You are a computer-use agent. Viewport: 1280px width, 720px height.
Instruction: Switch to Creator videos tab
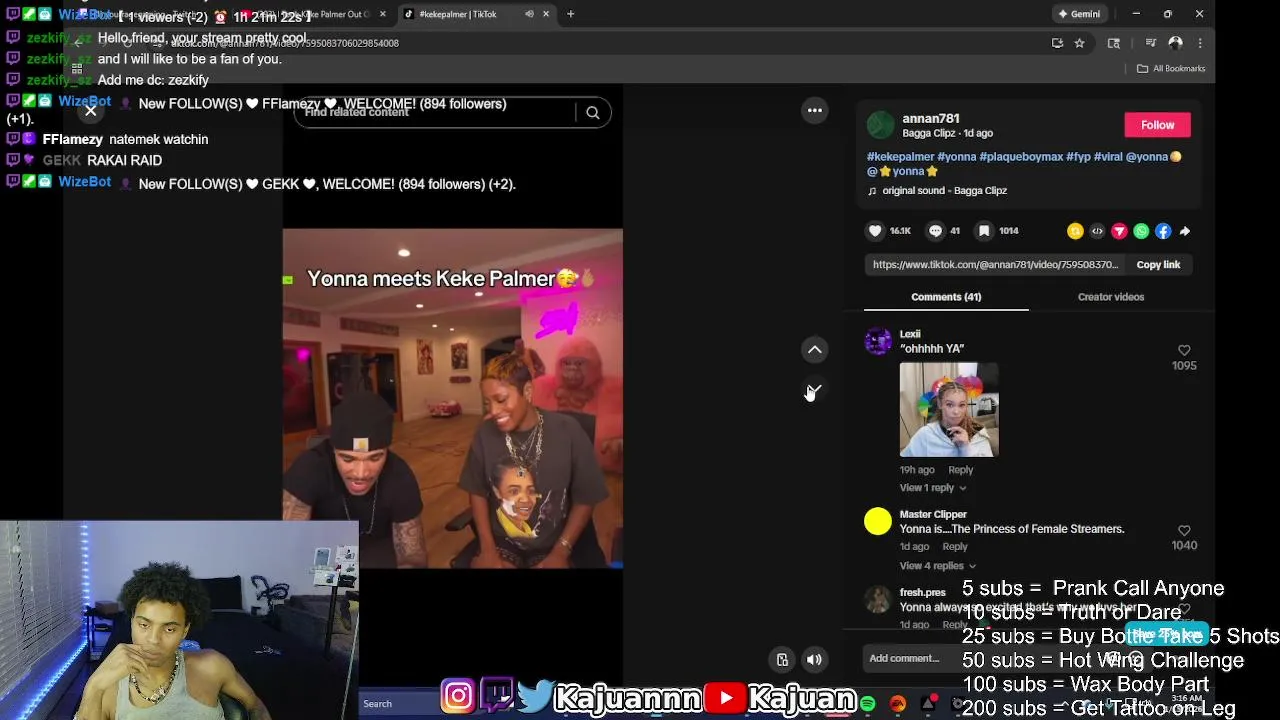(x=1110, y=297)
